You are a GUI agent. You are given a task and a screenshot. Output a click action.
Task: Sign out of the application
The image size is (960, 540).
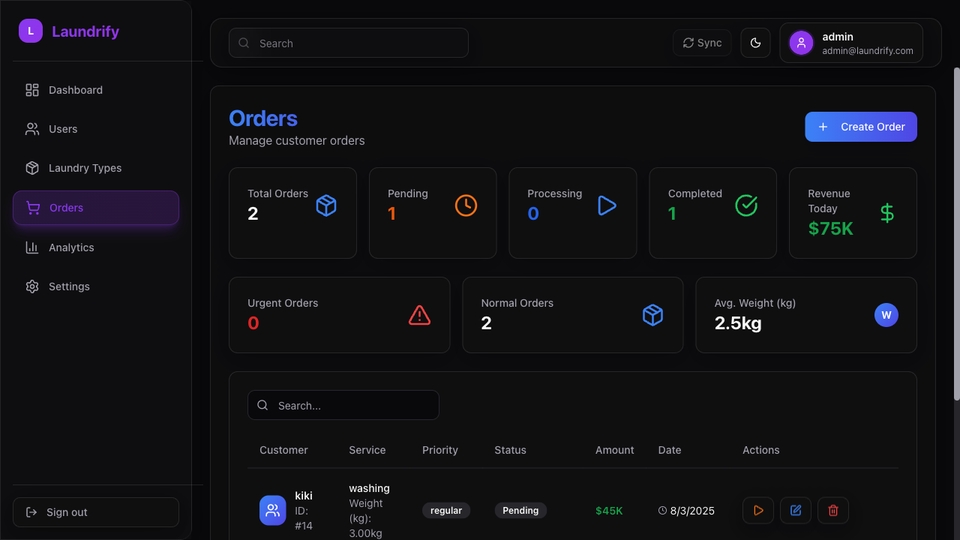pos(96,512)
